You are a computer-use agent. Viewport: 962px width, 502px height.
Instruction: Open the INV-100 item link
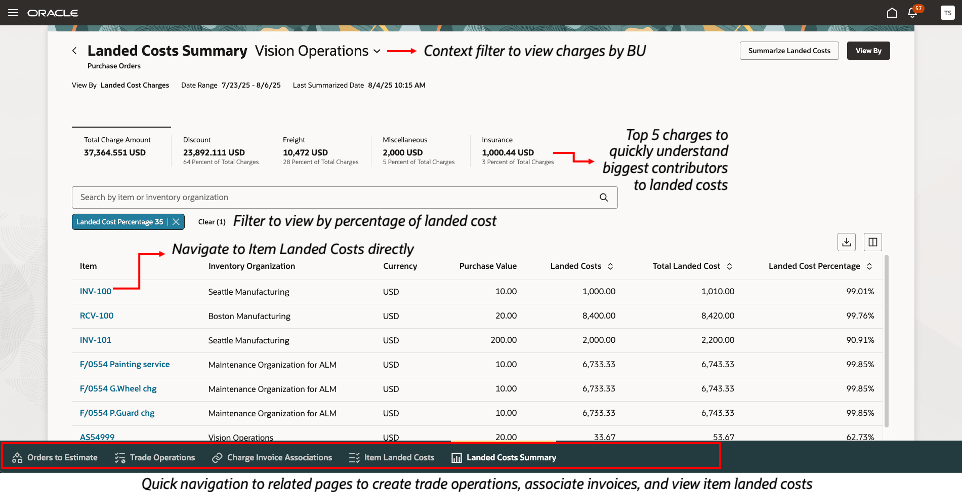[x=96, y=292]
